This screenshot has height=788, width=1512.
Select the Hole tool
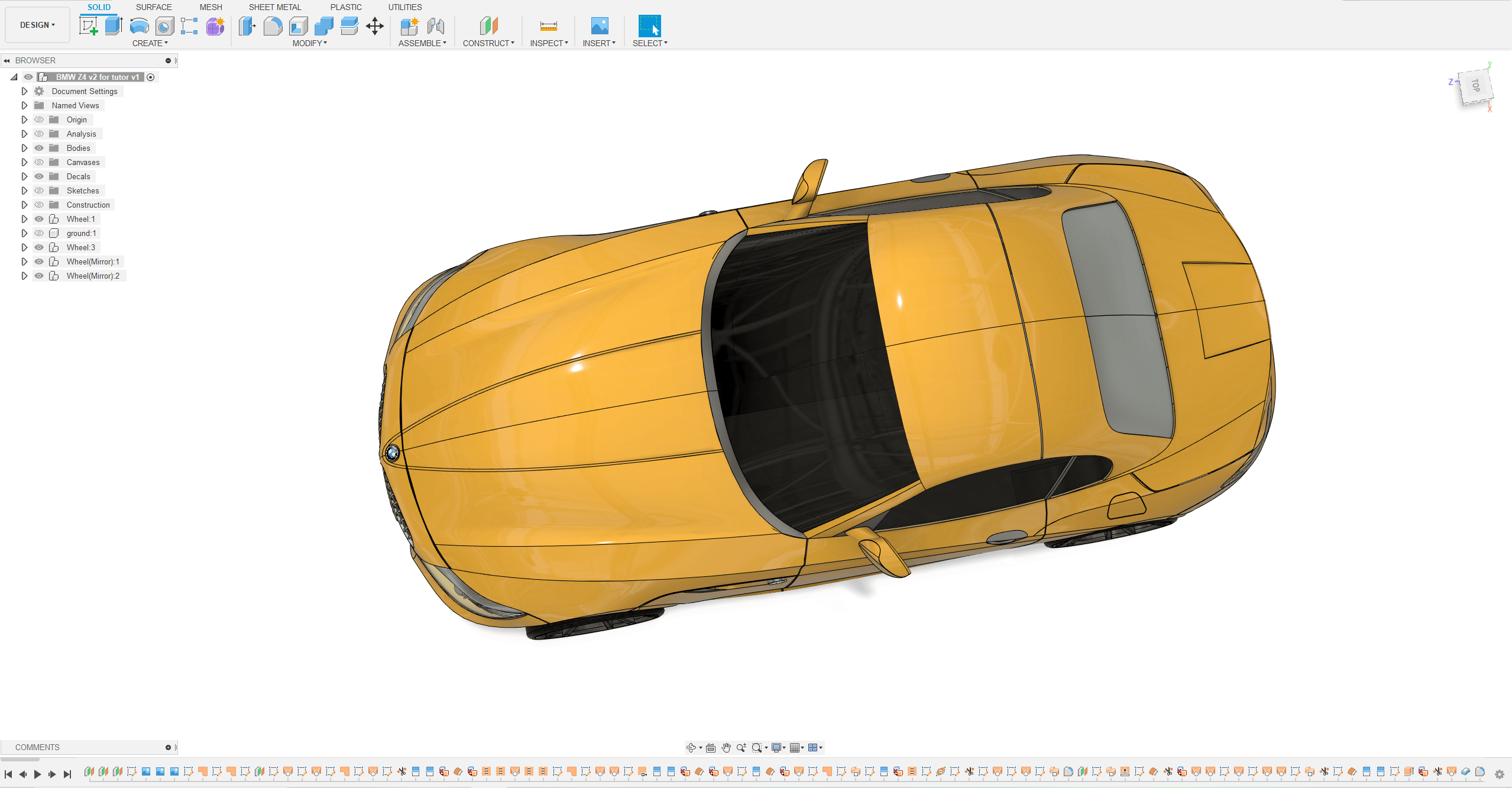(164, 26)
